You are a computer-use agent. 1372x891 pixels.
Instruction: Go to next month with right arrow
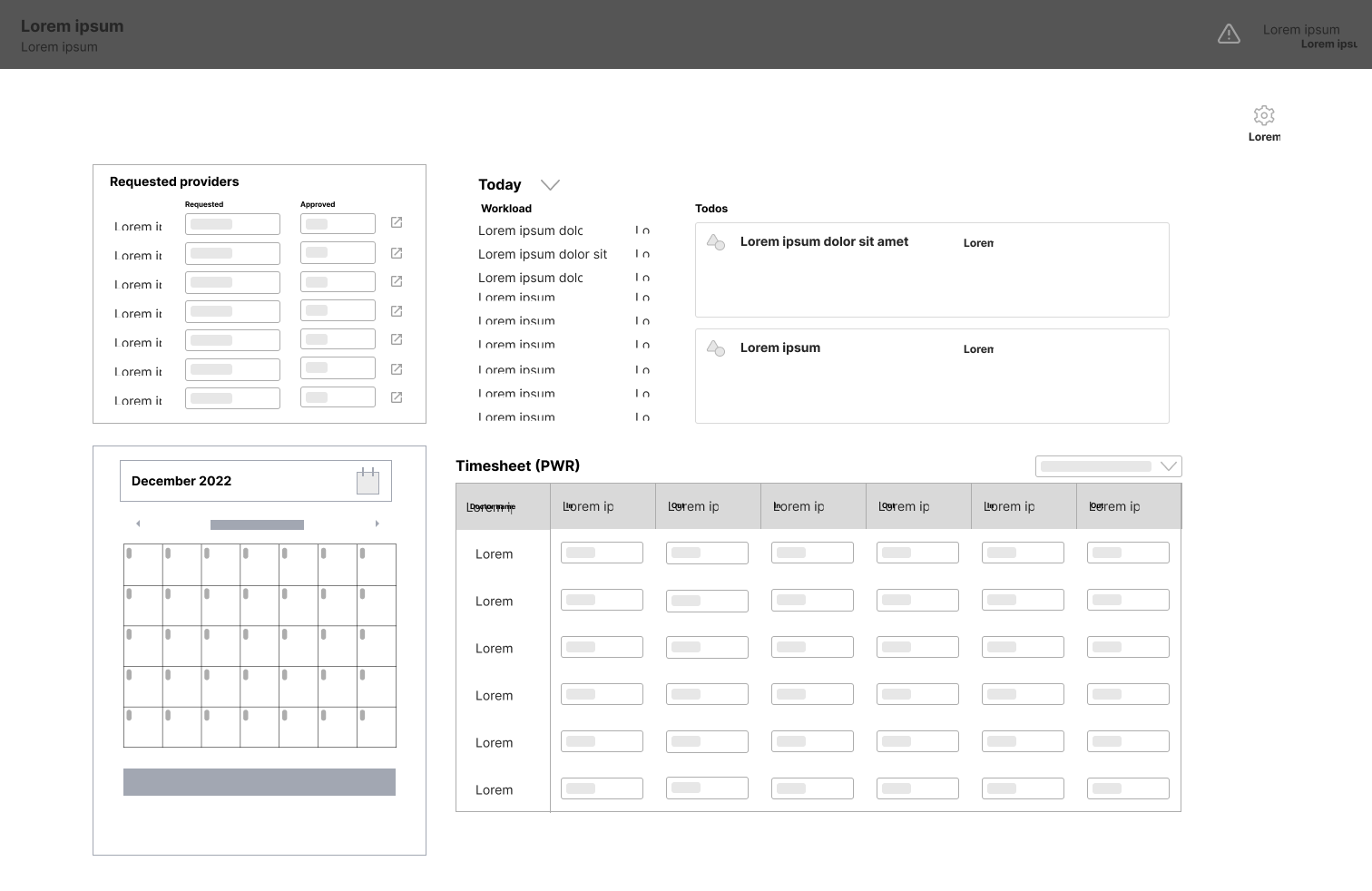(x=377, y=524)
